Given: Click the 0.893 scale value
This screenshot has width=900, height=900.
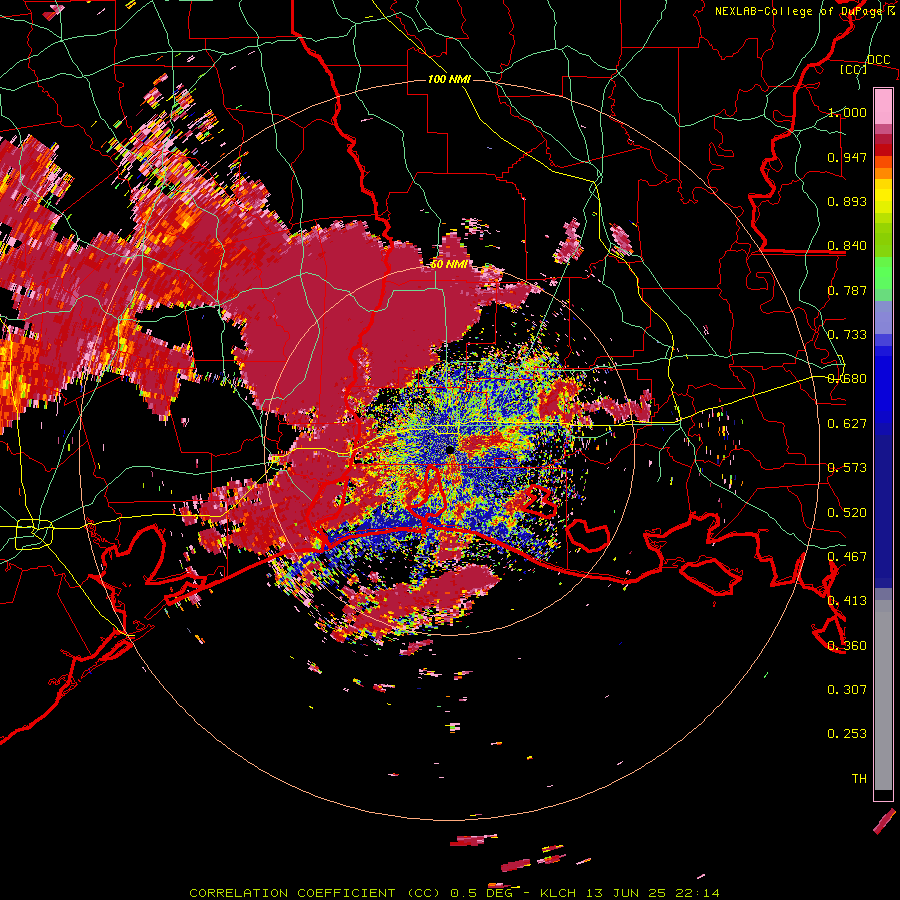Looking at the screenshot, I should tap(847, 201).
